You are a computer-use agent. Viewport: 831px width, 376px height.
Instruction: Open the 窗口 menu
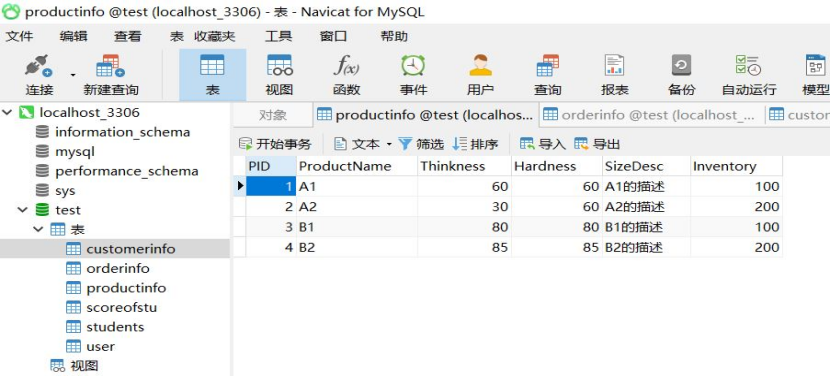pyautogui.click(x=333, y=36)
